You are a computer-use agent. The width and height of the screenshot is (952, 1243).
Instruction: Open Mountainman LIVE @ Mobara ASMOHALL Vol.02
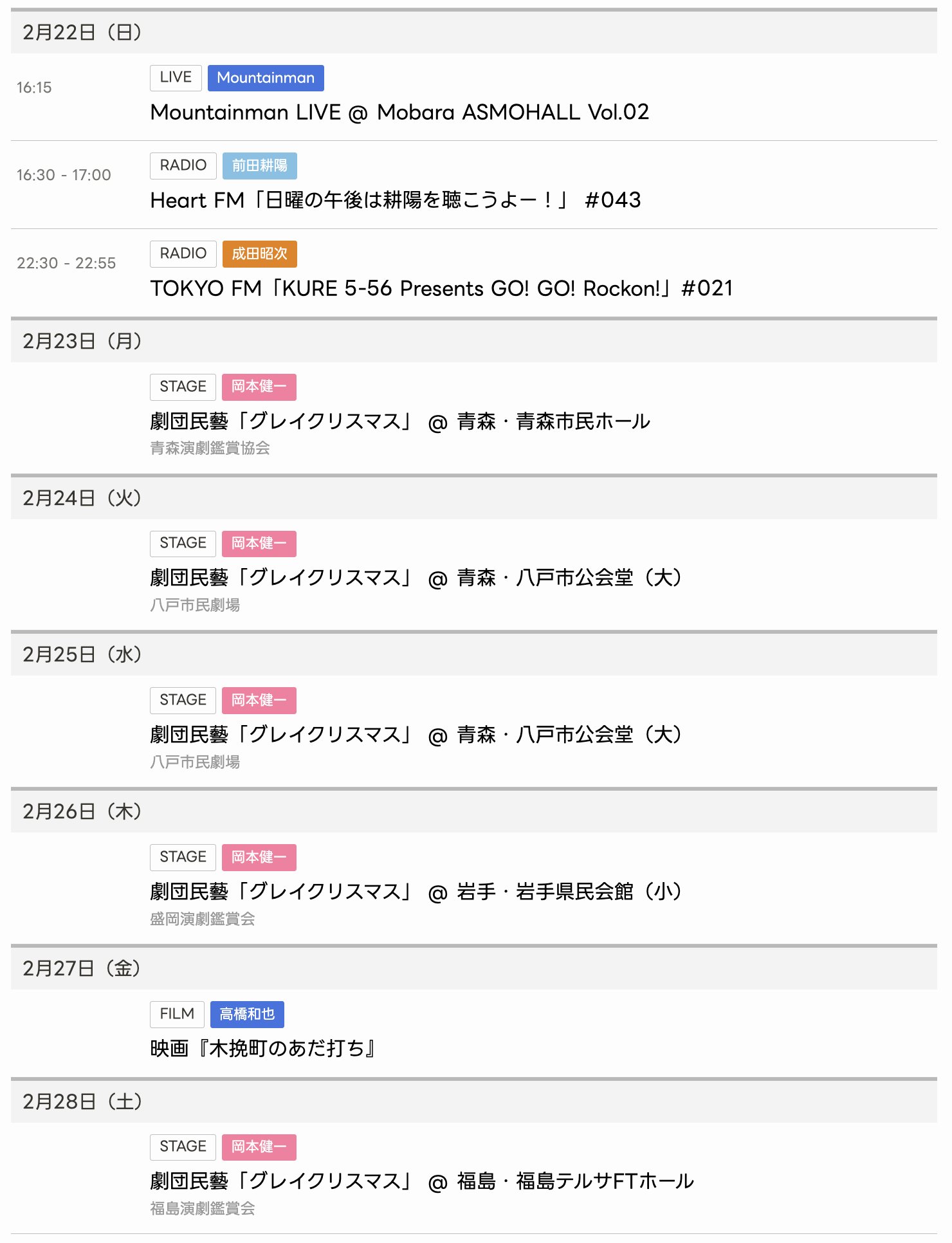coord(399,113)
